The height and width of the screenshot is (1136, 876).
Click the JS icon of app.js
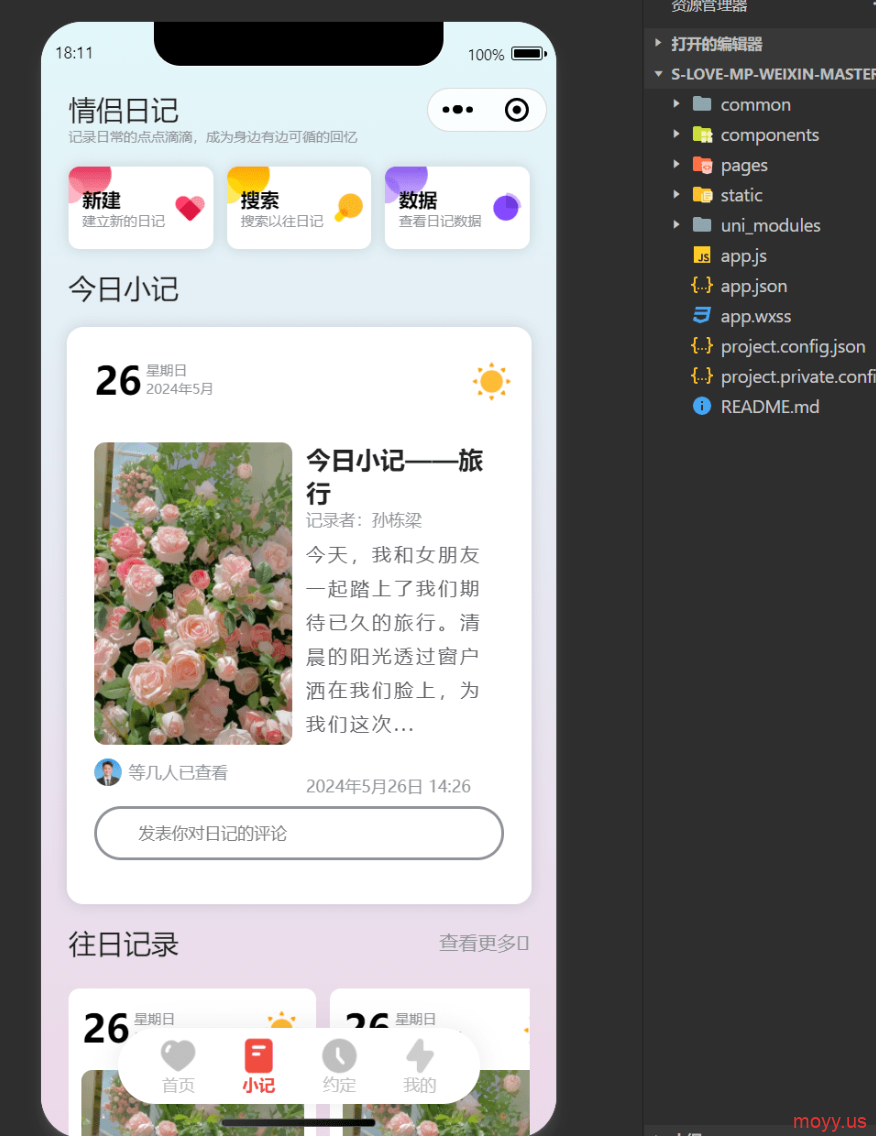pyautogui.click(x=702, y=256)
